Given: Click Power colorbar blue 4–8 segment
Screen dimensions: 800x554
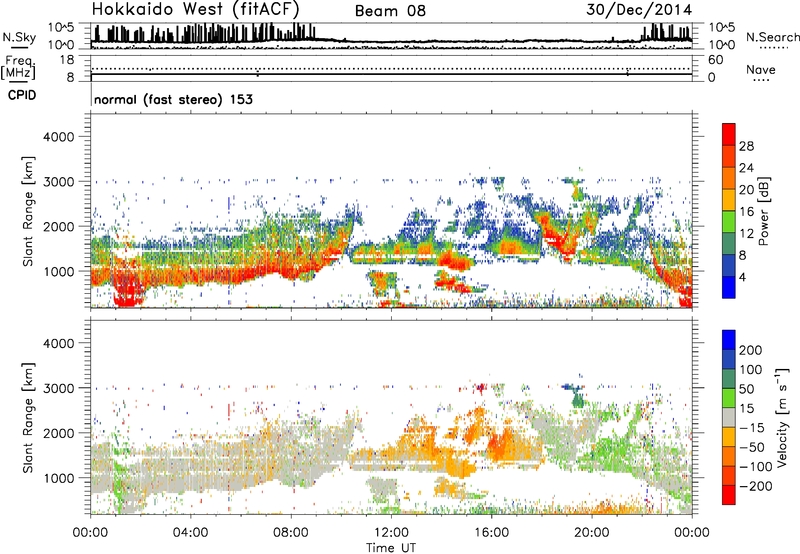Looking at the screenshot, I should coord(729,266).
